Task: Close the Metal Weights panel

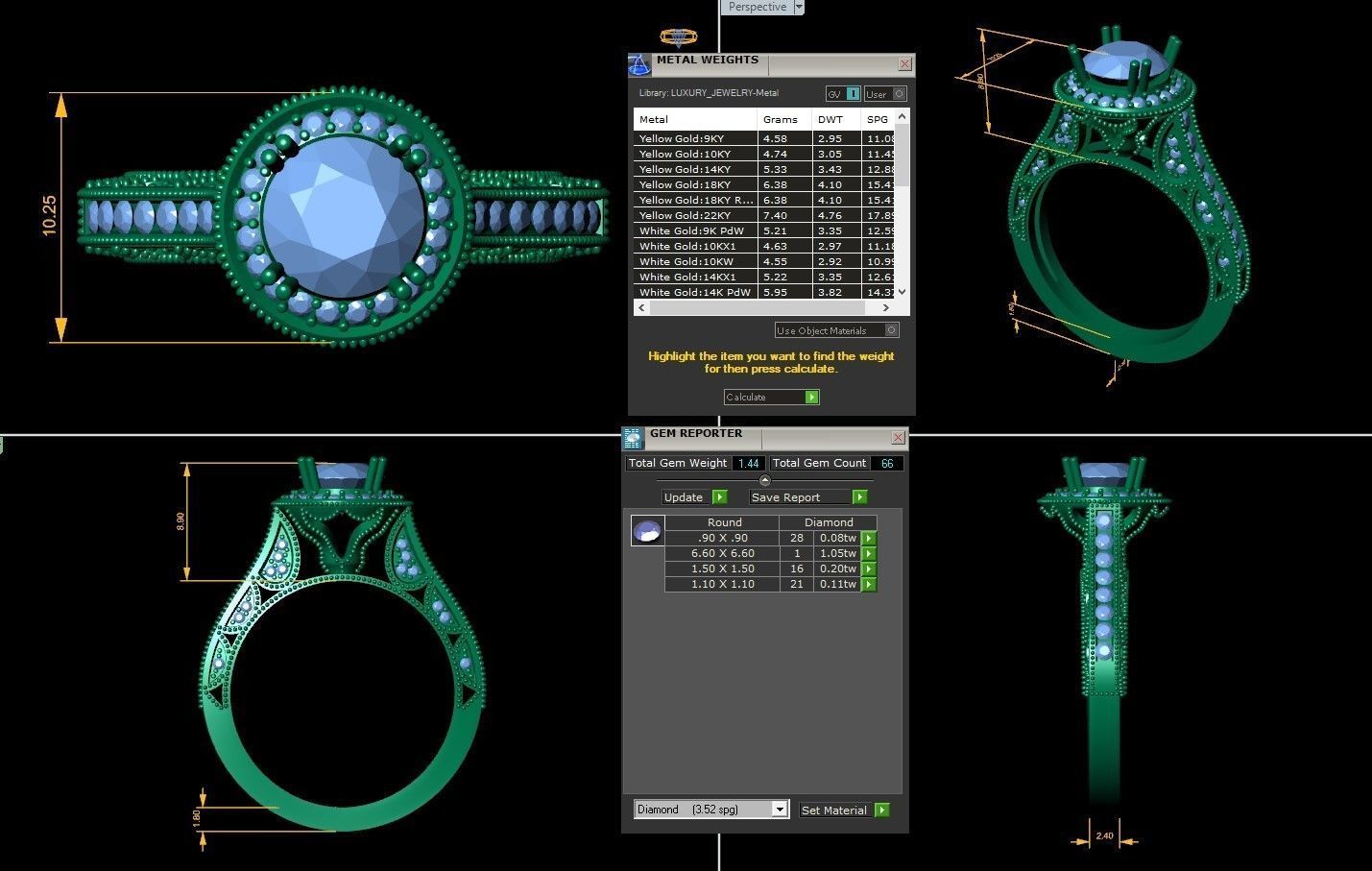Action: point(904,63)
